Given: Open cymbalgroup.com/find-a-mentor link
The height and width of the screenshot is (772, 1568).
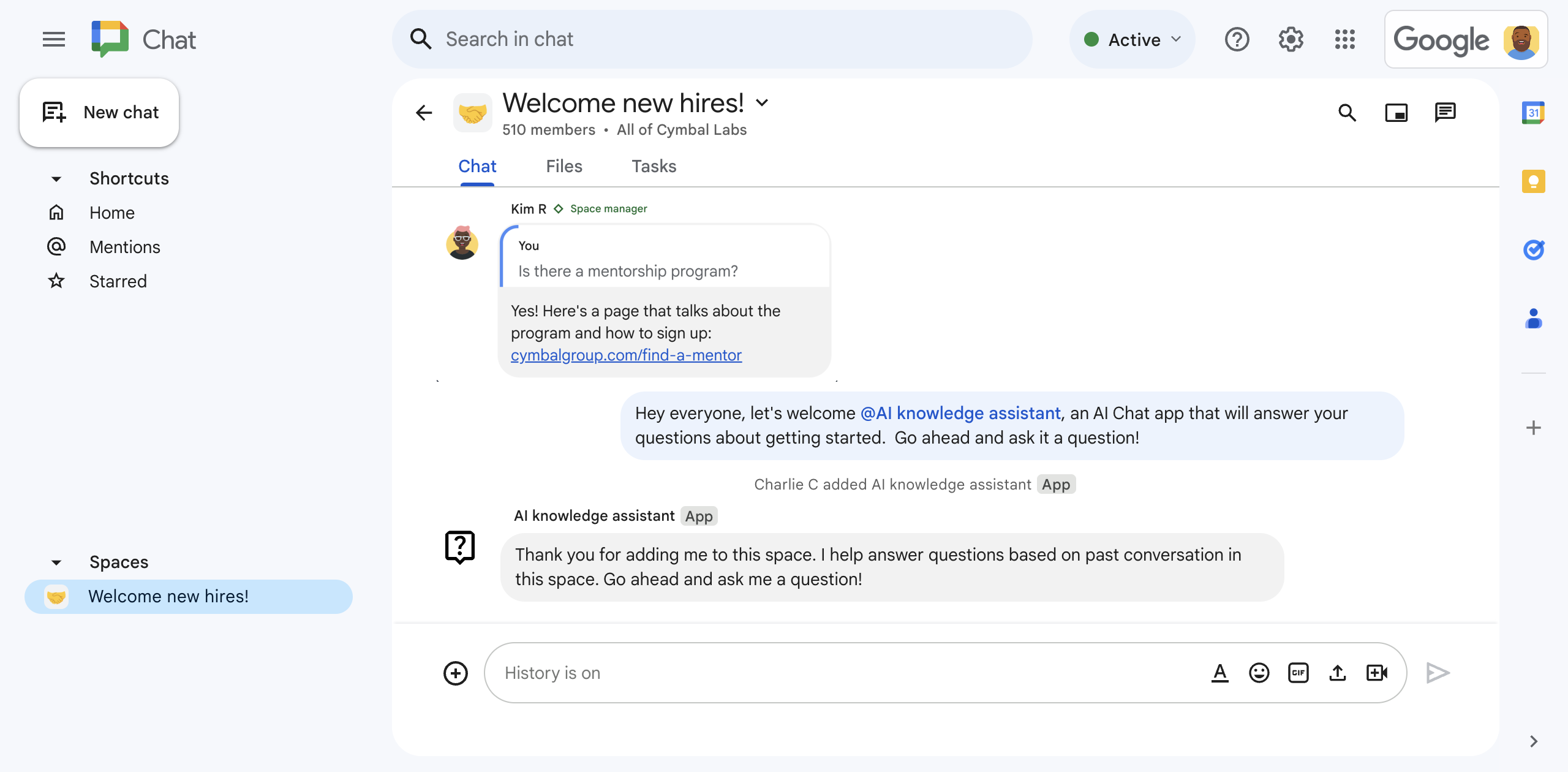Looking at the screenshot, I should coord(626,354).
